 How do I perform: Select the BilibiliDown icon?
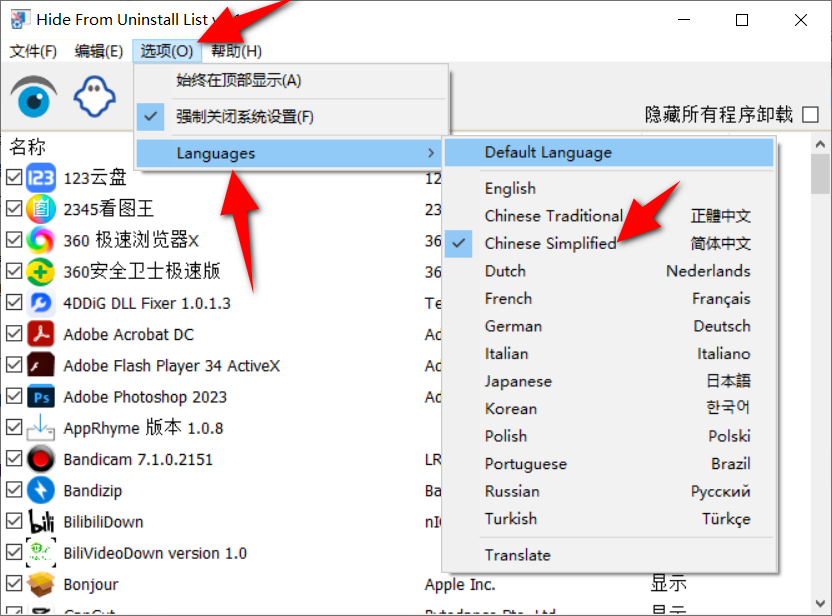[41, 522]
